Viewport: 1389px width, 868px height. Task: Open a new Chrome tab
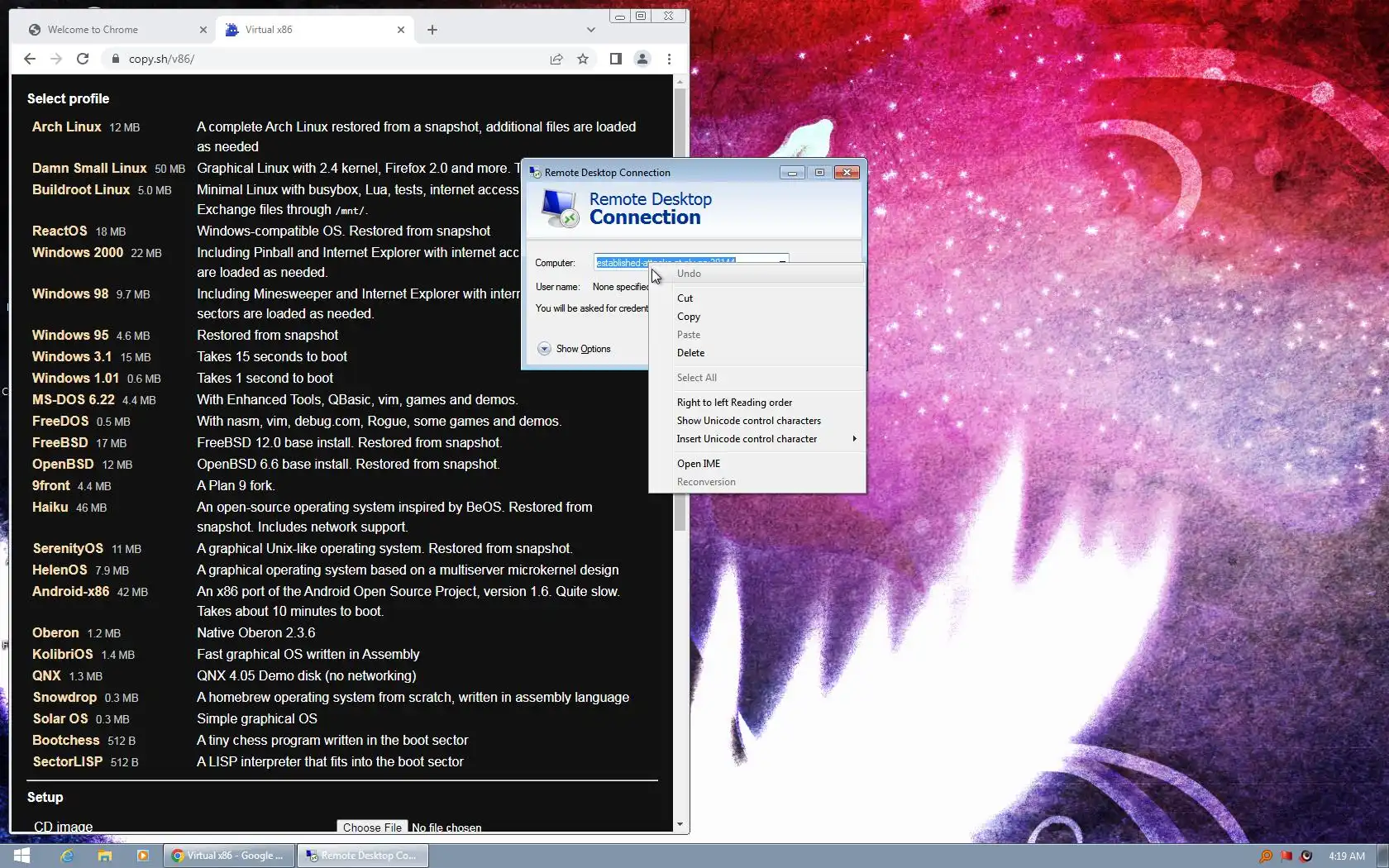point(432,30)
